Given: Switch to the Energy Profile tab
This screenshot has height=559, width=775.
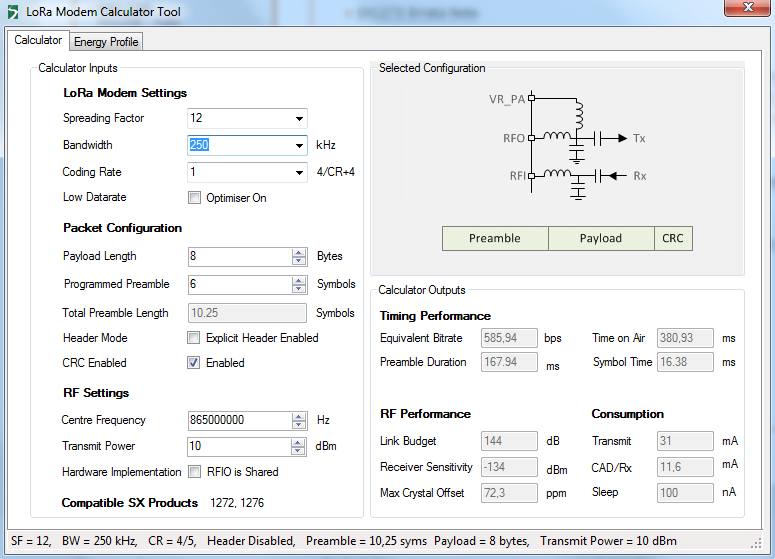Looking at the screenshot, I should 106,42.
